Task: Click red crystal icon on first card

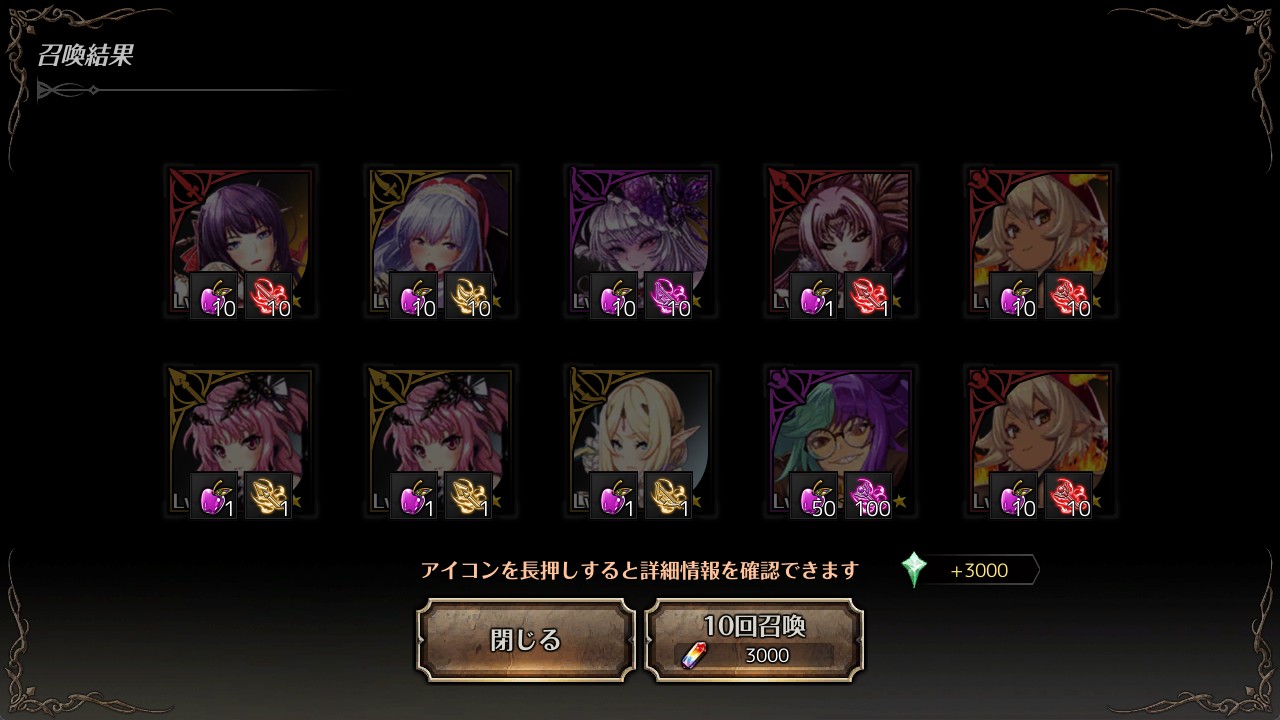Action: [x=269, y=295]
